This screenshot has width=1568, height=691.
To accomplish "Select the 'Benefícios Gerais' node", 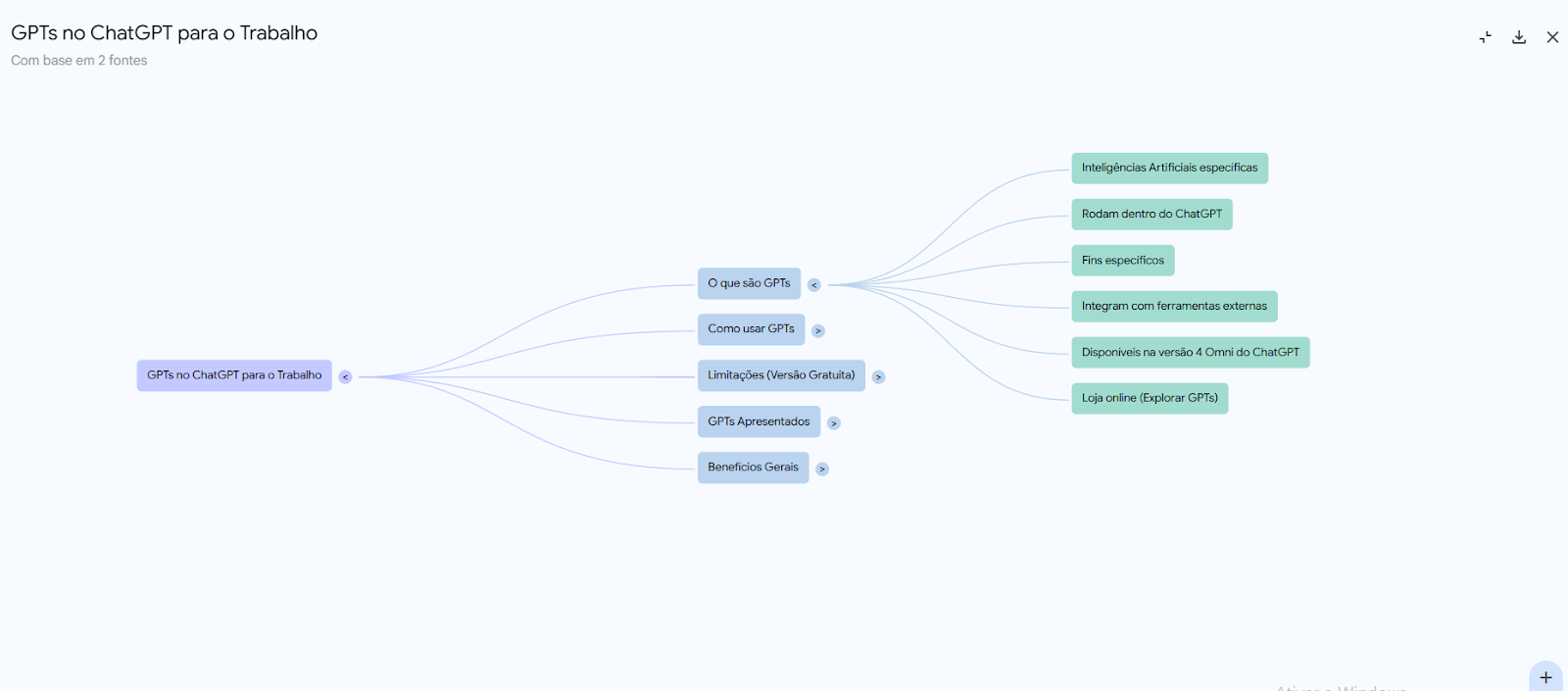I will (753, 468).
